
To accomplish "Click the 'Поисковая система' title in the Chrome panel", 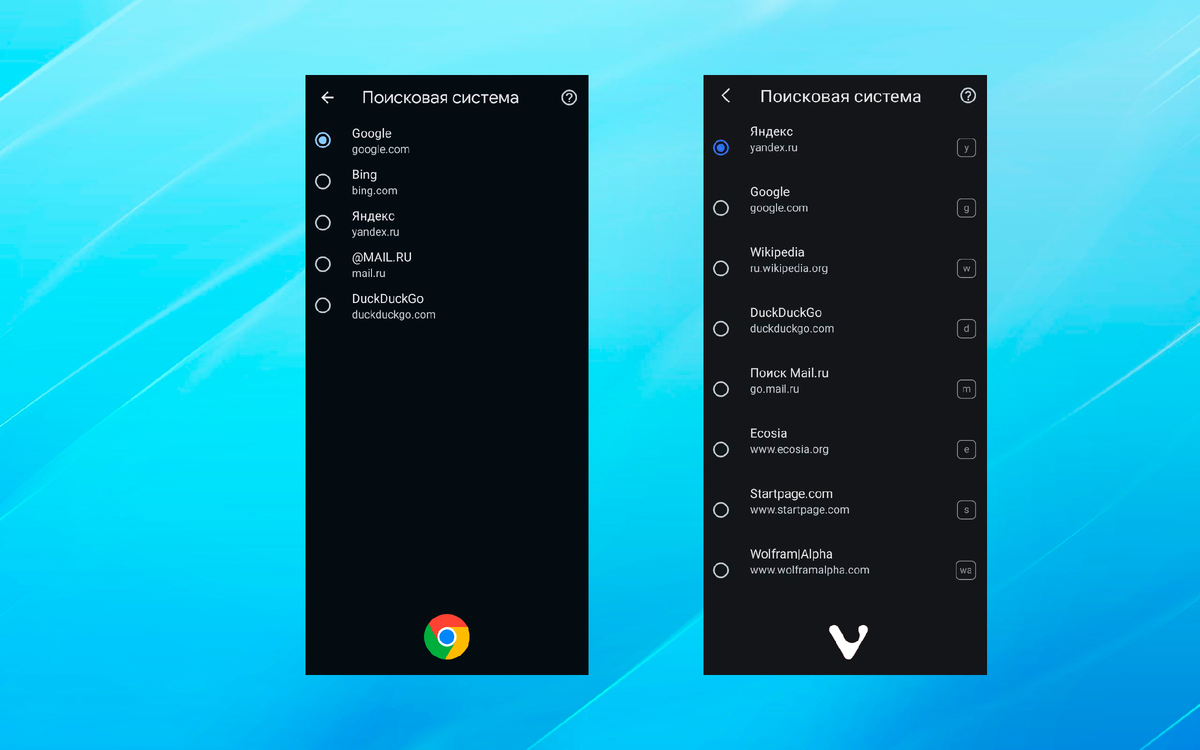I will click(x=440, y=98).
